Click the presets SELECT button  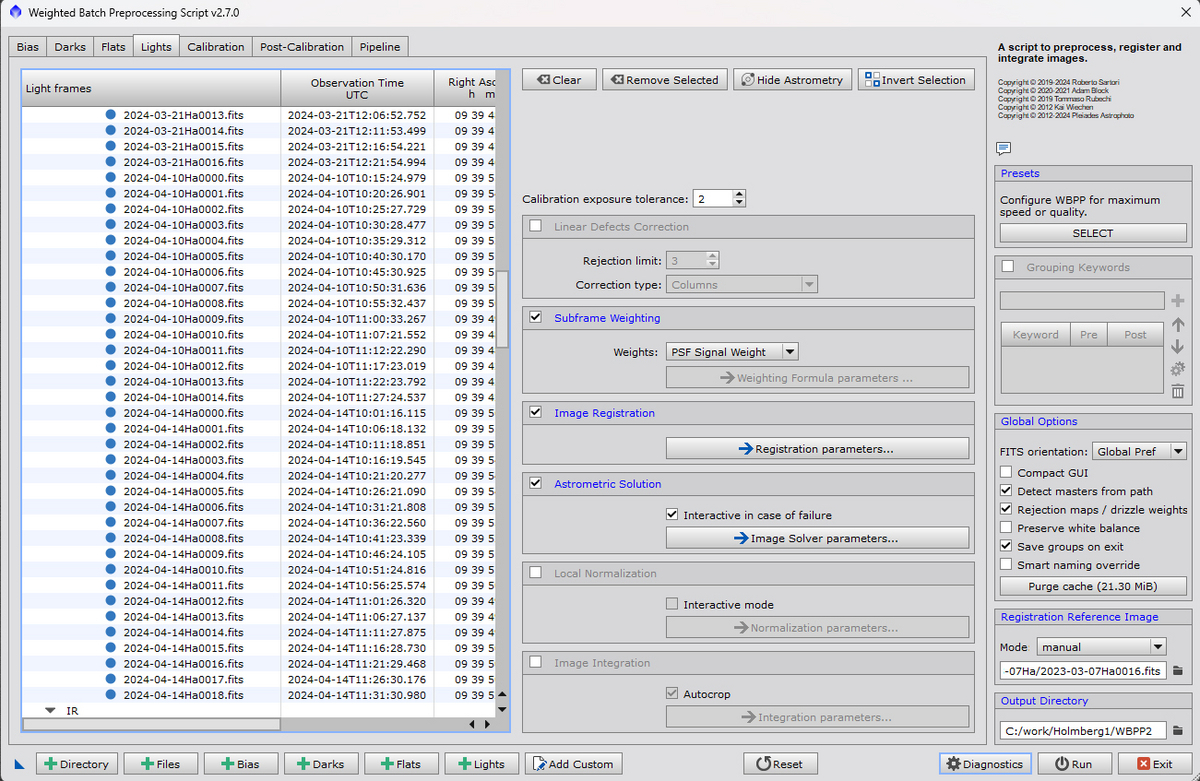(x=1093, y=233)
